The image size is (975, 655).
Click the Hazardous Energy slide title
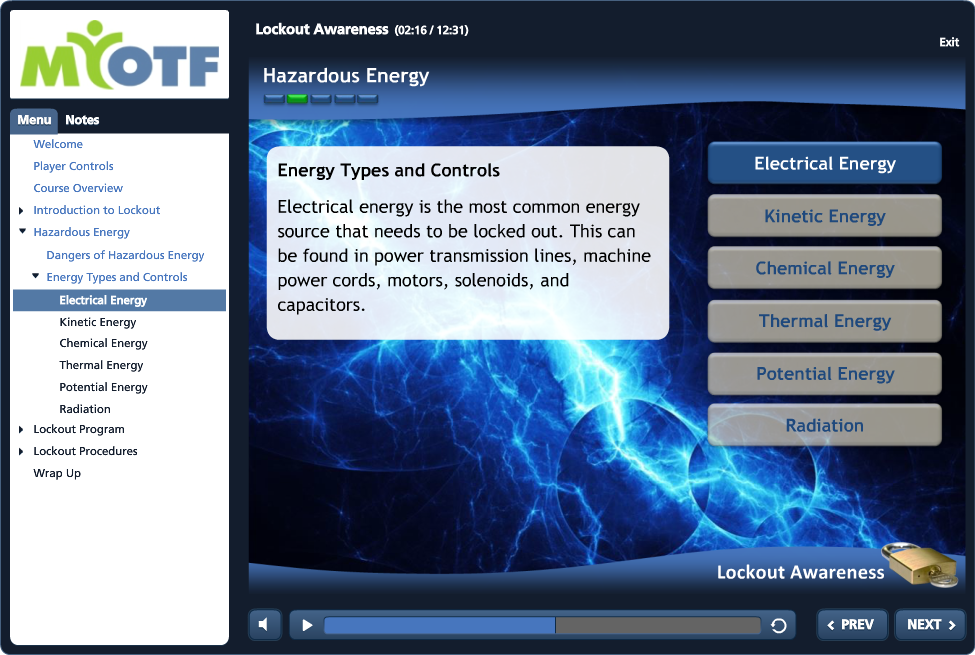[x=346, y=76]
